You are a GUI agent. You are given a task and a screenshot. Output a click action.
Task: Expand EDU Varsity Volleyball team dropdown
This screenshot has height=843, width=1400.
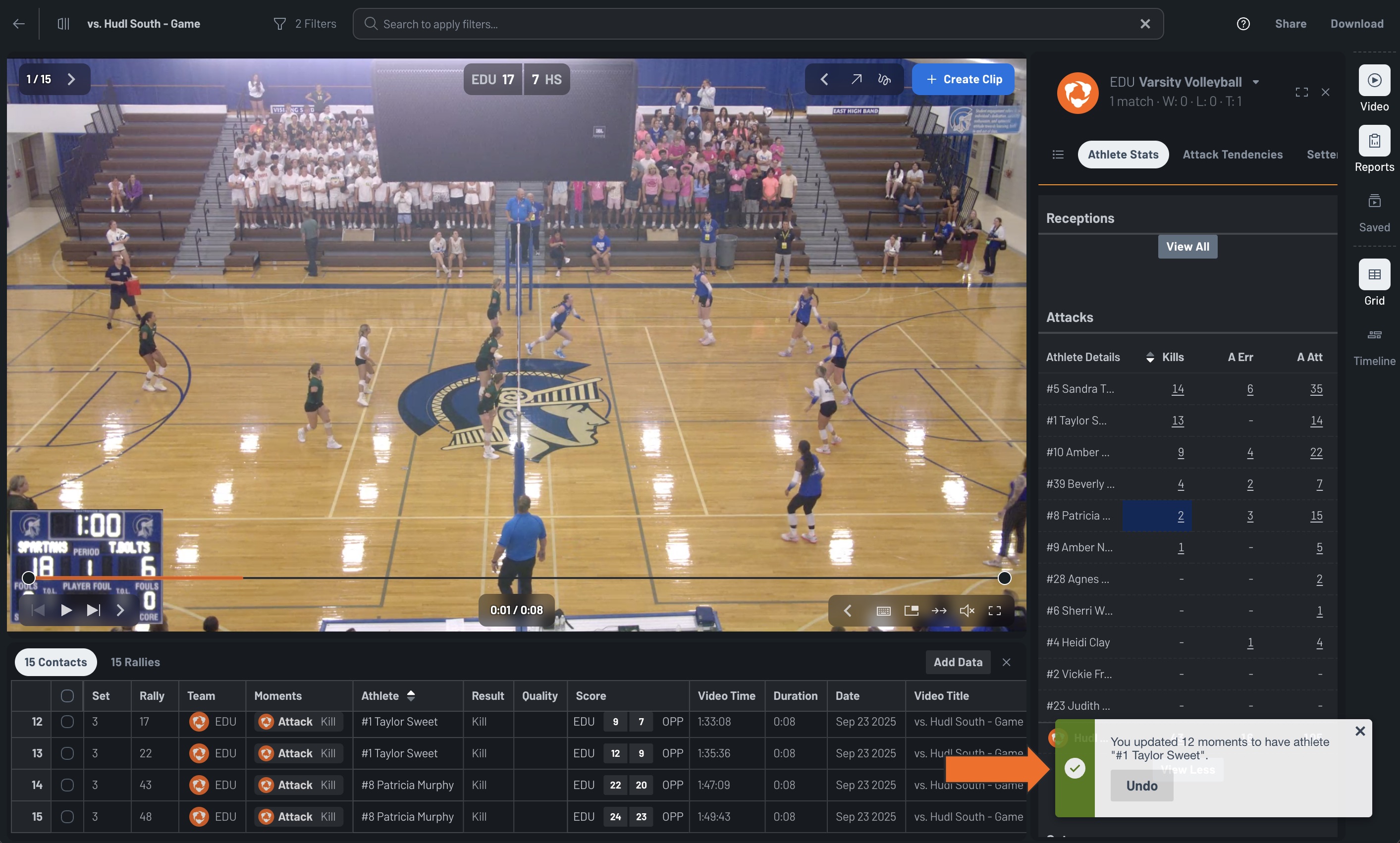(x=1256, y=82)
